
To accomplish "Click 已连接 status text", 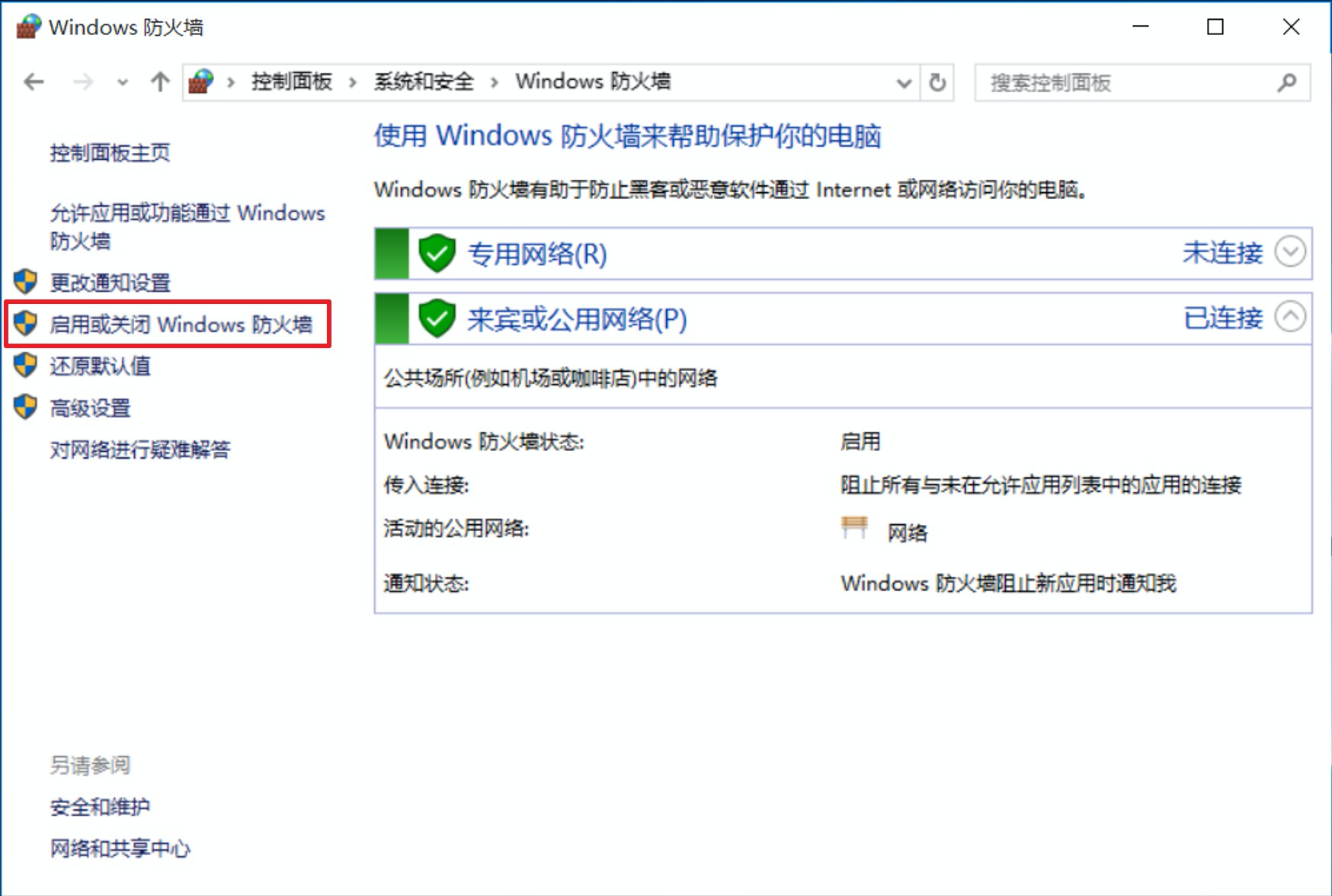I will tap(1223, 318).
